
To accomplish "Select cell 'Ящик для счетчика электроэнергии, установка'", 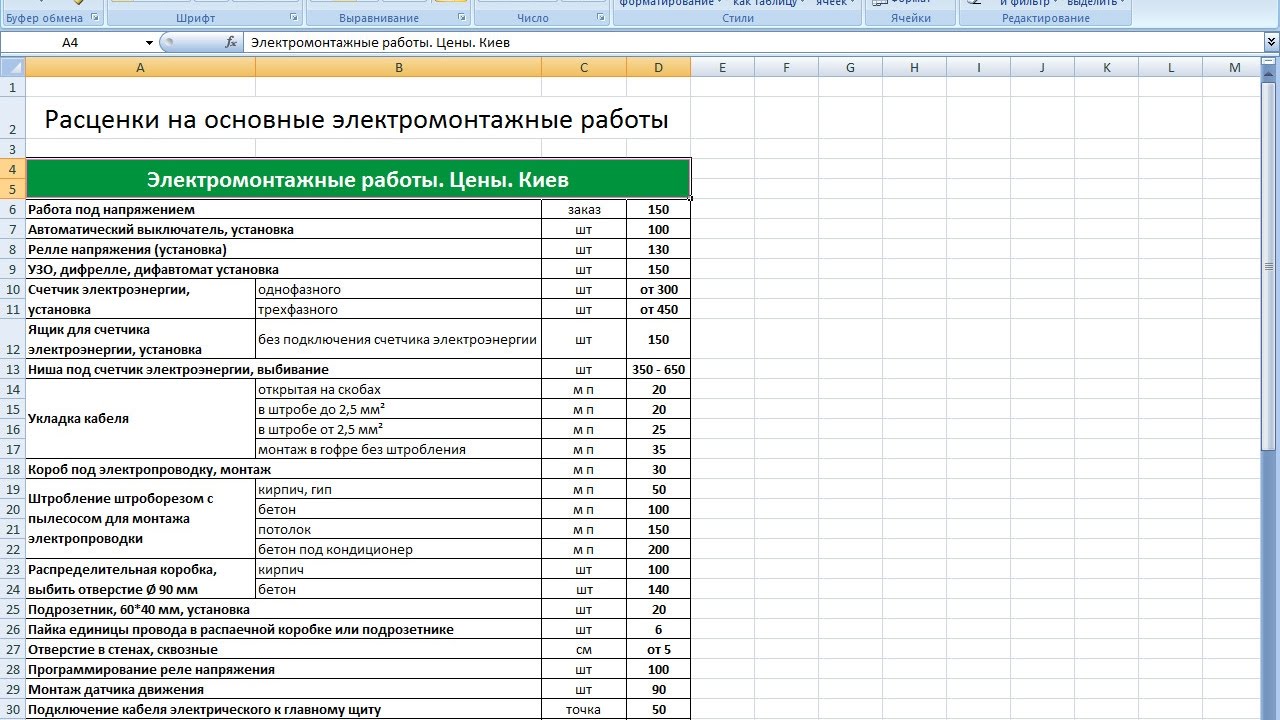I will 140,339.
